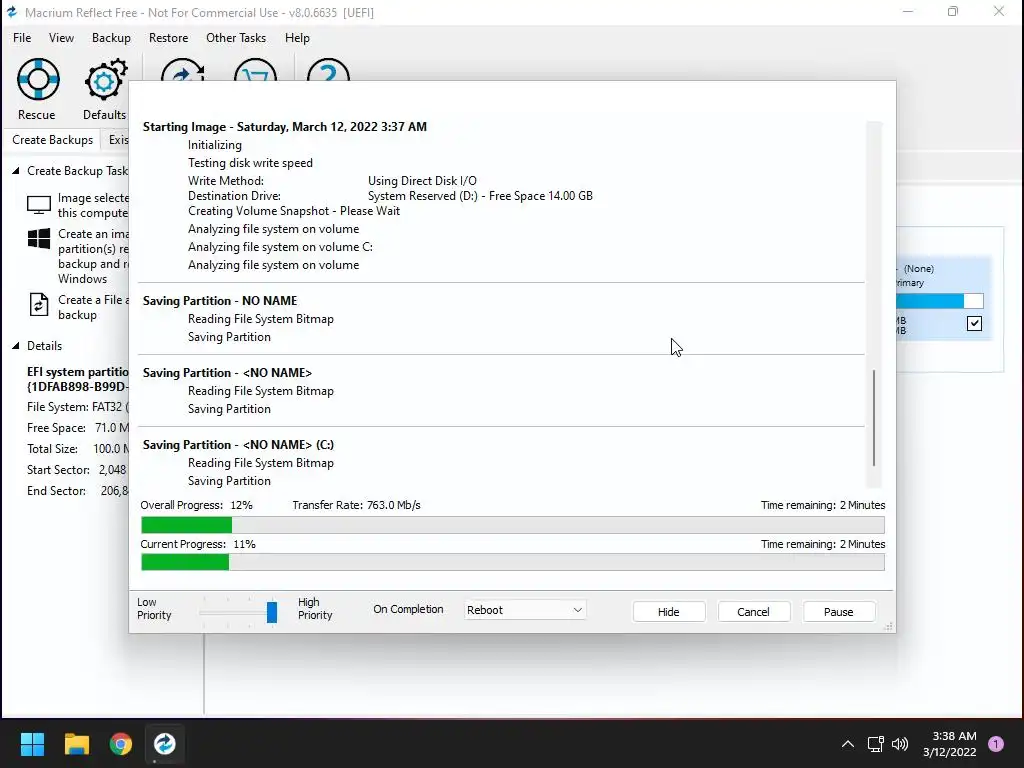The height and width of the screenshot is (768, 1024).
Task: Collapse the Details section
Action: pos(16,346)
